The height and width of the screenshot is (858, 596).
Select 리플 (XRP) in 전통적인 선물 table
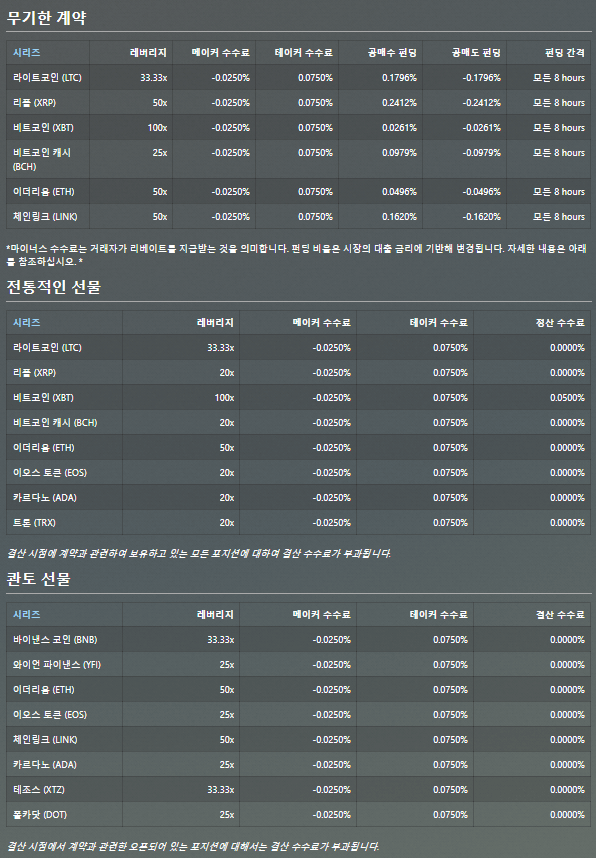coord(34,373)
